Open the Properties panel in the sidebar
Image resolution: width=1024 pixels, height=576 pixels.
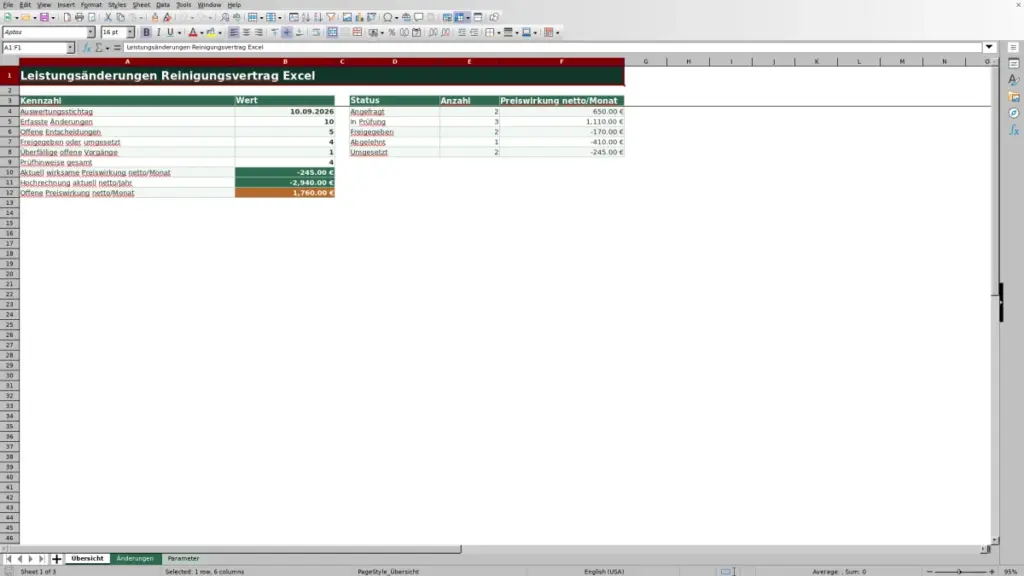click(x=1014, y=64)
